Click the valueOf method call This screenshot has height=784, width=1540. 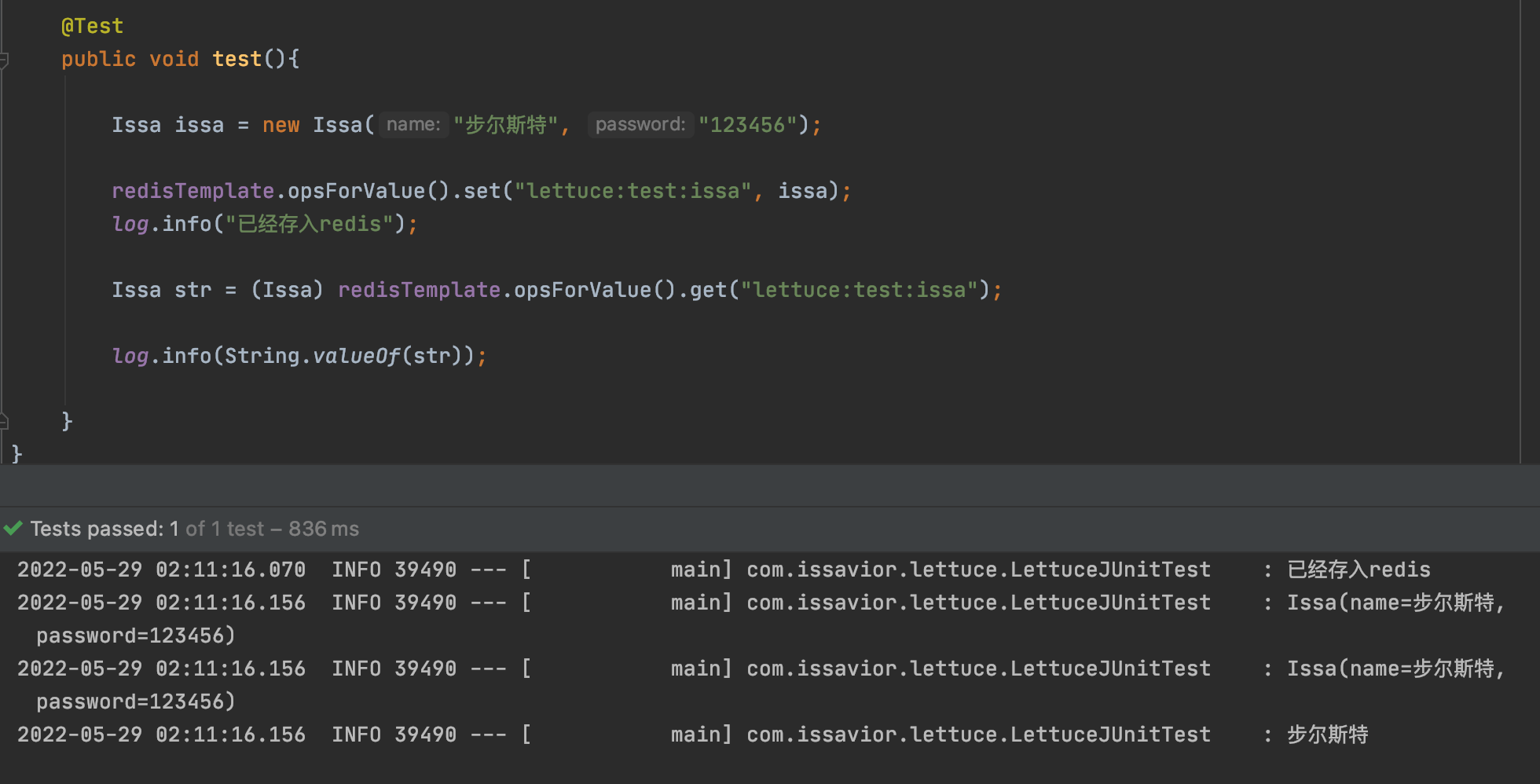(x=357, y=356)
